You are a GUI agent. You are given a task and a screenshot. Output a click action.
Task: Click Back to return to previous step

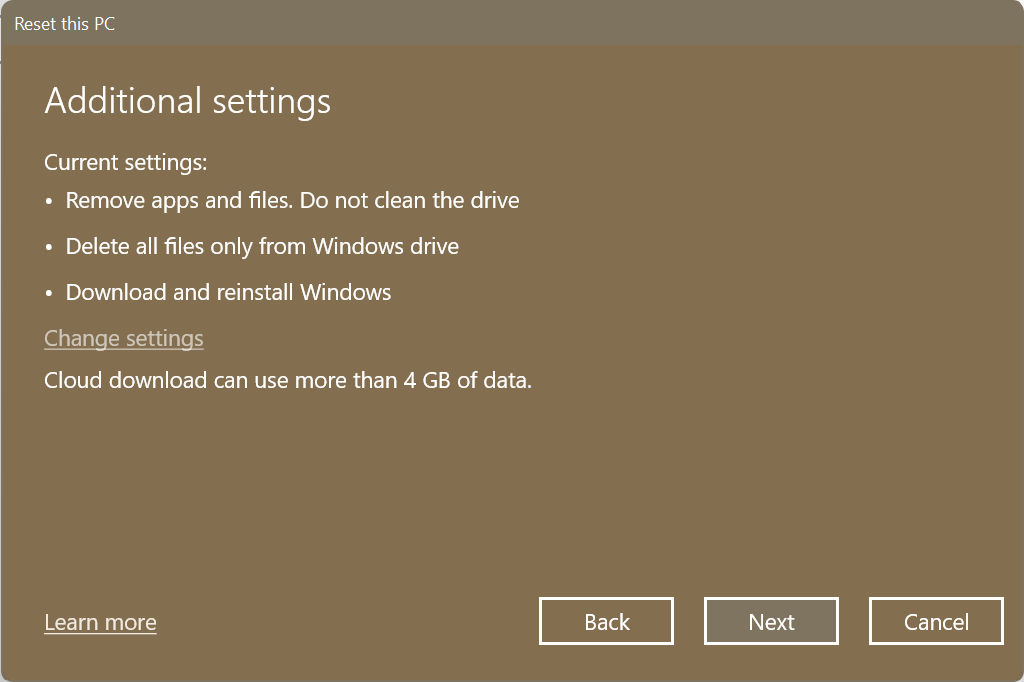pos(605,621)
